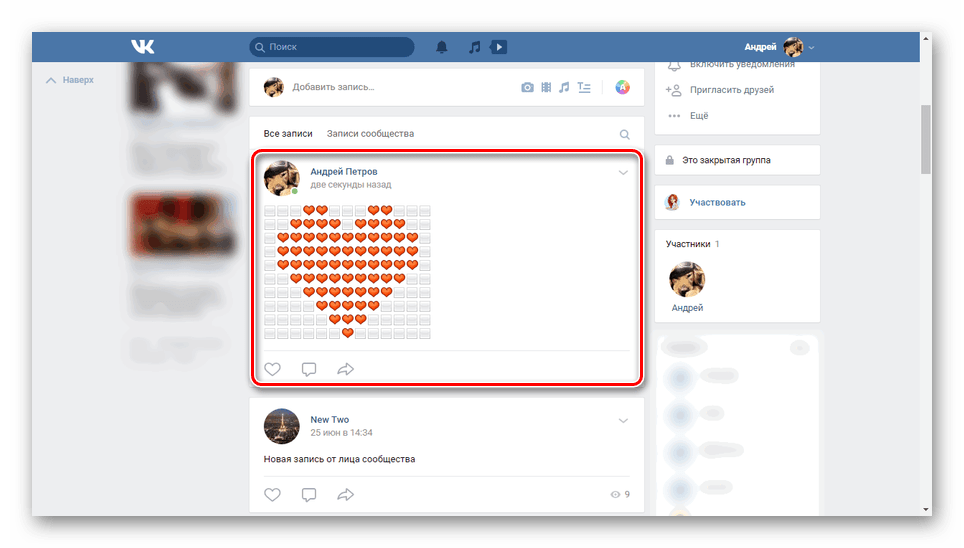This screenshot has height=548, width=964.
Task: Click the page vertical scrollbar thumb
Action: [926, 140]
